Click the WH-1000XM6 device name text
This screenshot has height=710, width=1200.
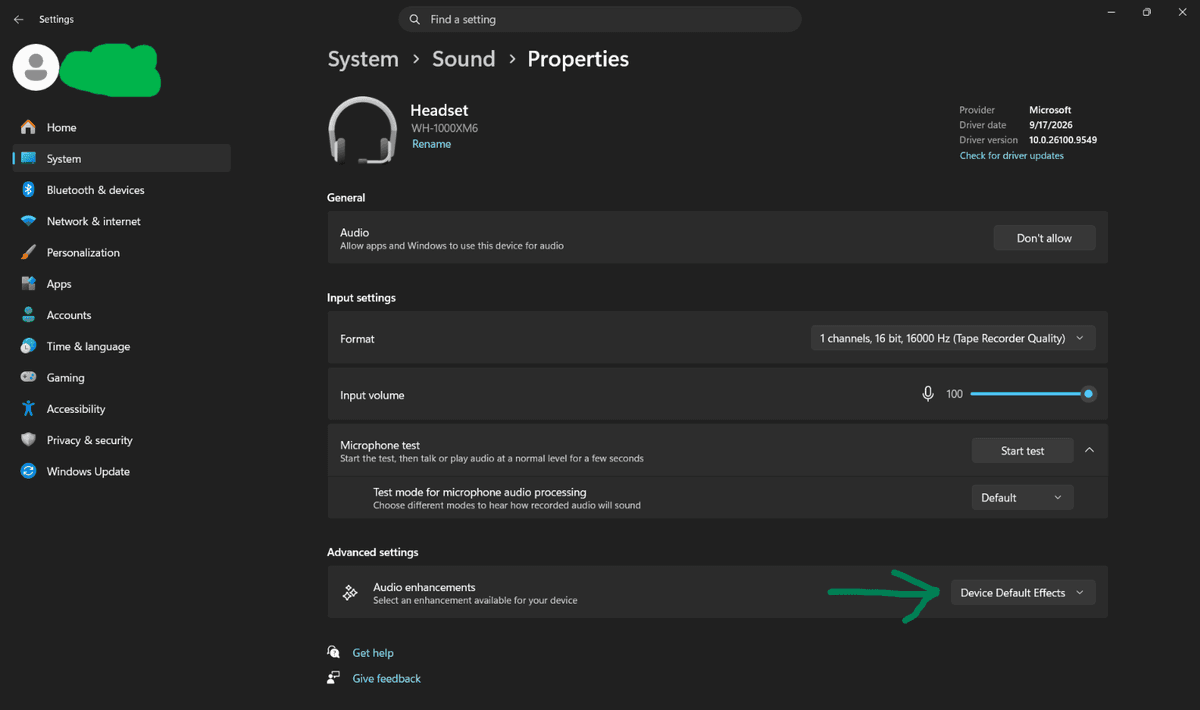(x=445, y=128)
